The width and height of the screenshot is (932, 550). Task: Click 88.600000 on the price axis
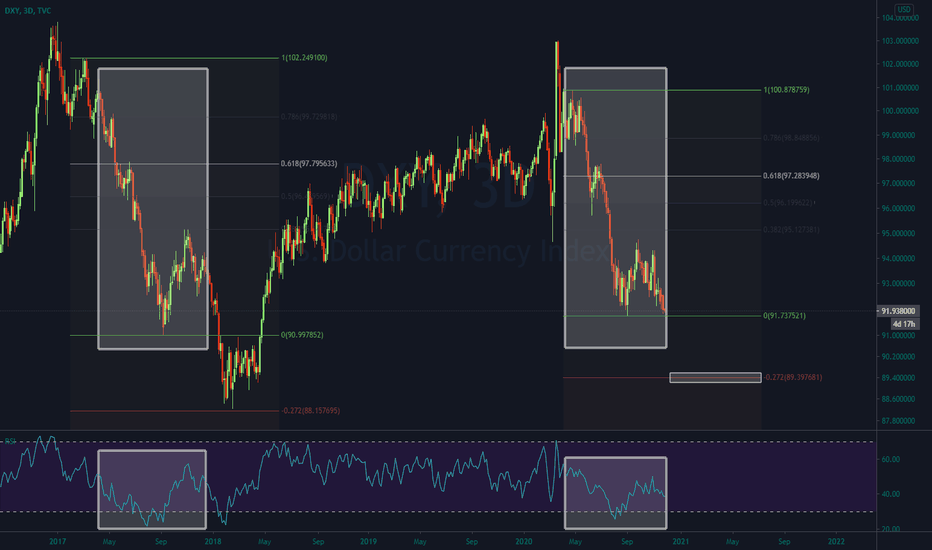[x=898, y=399]
